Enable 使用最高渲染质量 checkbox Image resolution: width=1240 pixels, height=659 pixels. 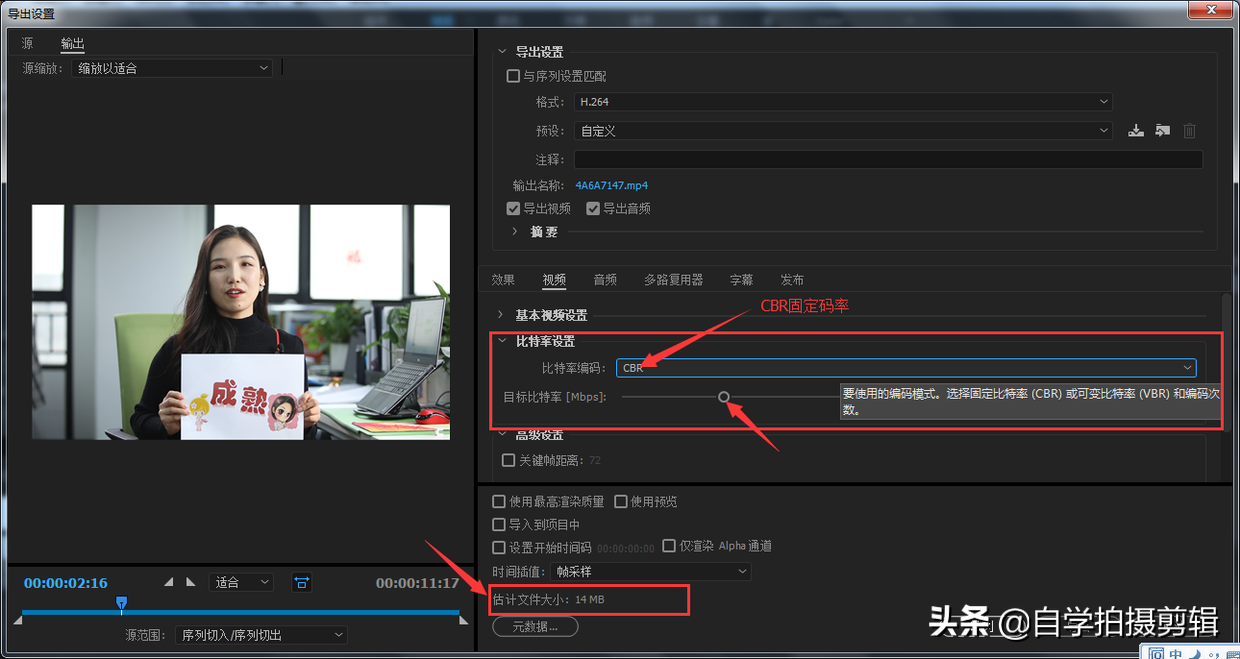(x=498, y=501)
